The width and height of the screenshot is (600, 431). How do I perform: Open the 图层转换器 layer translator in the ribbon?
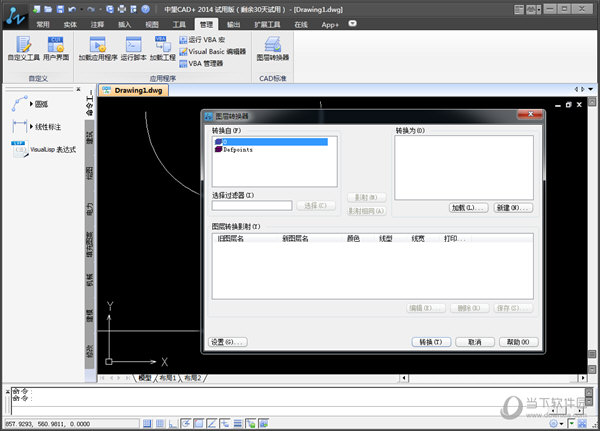click(x=273, y=49)
